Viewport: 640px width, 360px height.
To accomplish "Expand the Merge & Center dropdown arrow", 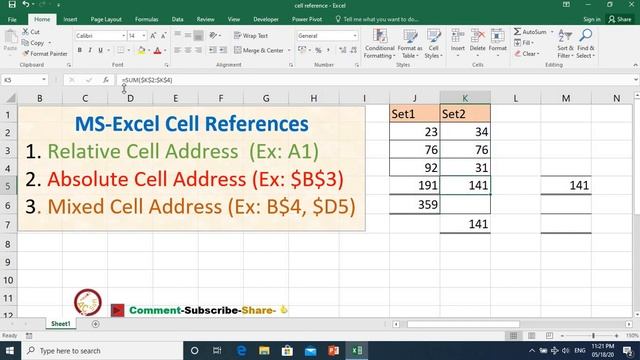I will click(x=289, y=50).
